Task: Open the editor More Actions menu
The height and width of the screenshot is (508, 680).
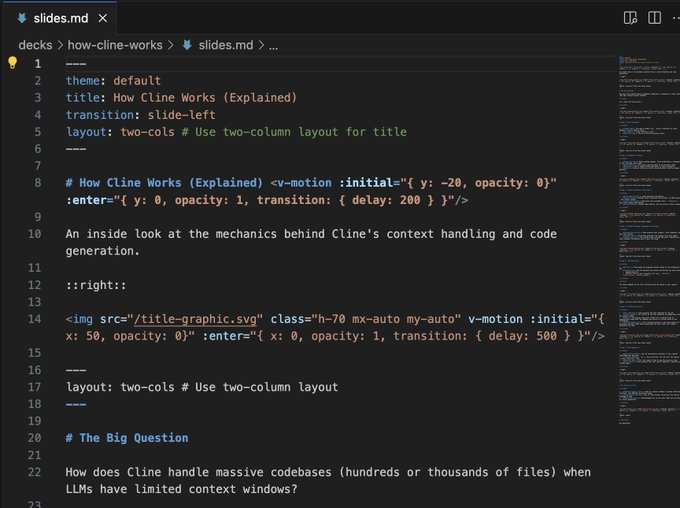Action: [676, 18]
